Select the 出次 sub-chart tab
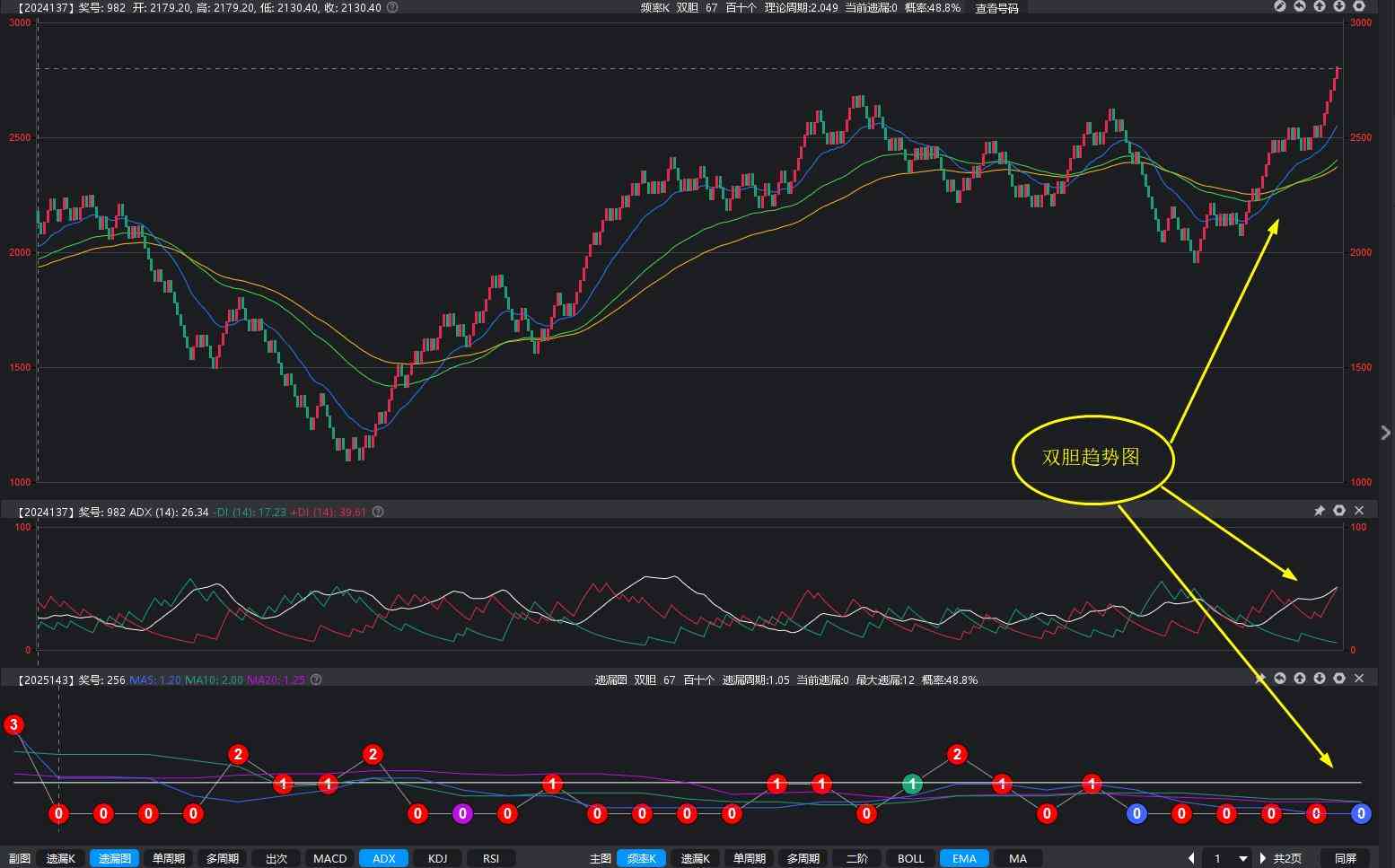The height and width of the screenshot is (868, 1395). pos(276,859)
